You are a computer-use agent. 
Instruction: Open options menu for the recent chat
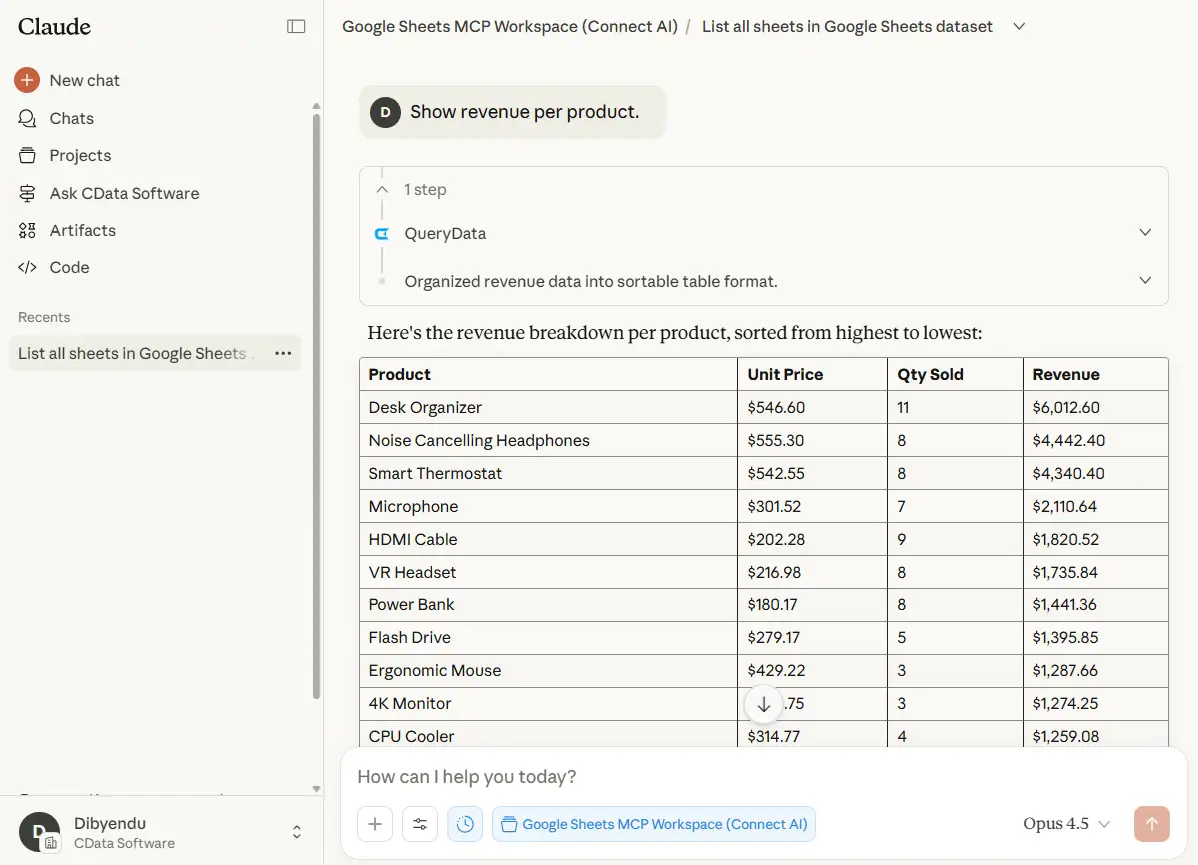[283, 353]
